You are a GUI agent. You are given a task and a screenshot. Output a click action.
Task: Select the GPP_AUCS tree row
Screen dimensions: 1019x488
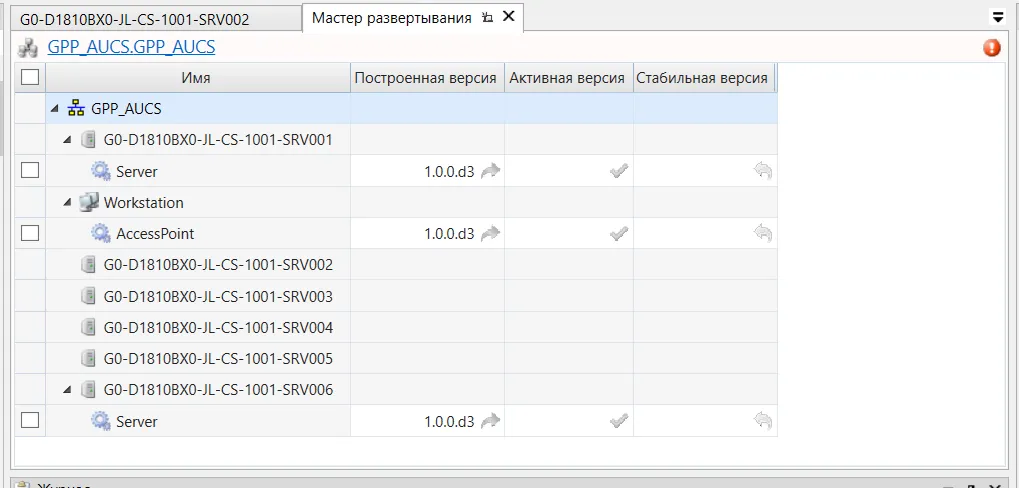396,109
